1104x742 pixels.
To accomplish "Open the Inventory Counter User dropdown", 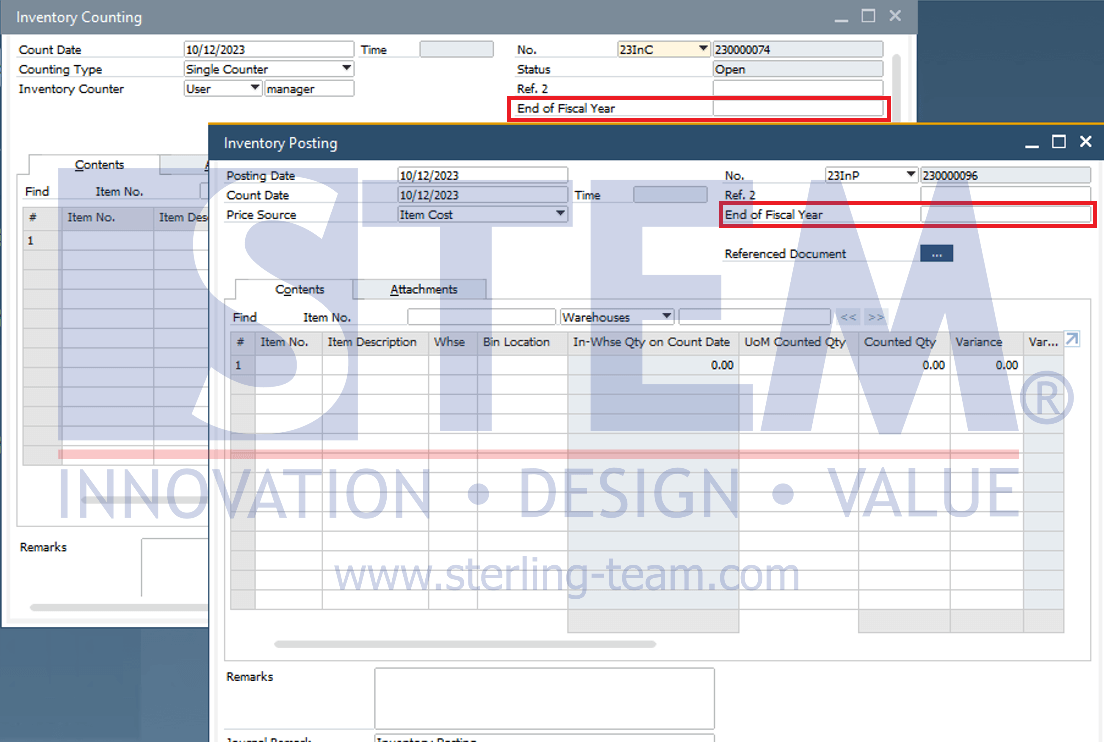I will (x=222, y=89).
